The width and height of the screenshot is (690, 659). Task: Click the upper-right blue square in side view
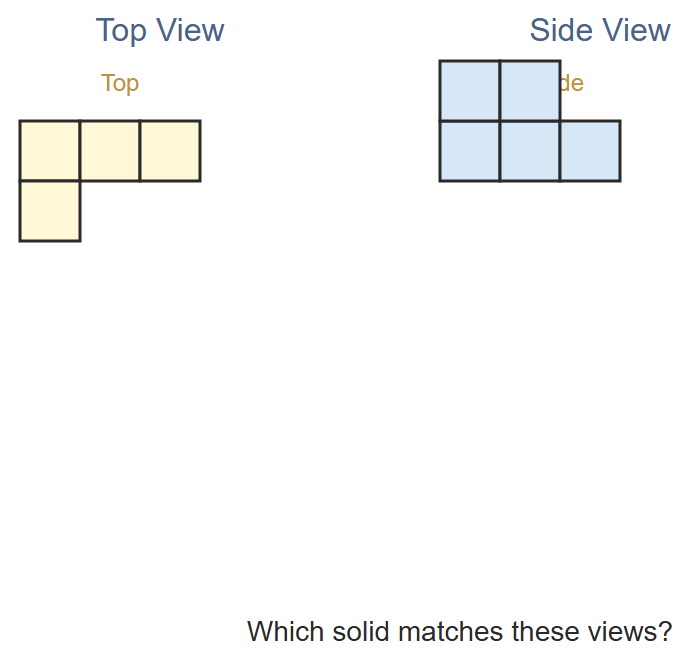(x=530, y=90)
